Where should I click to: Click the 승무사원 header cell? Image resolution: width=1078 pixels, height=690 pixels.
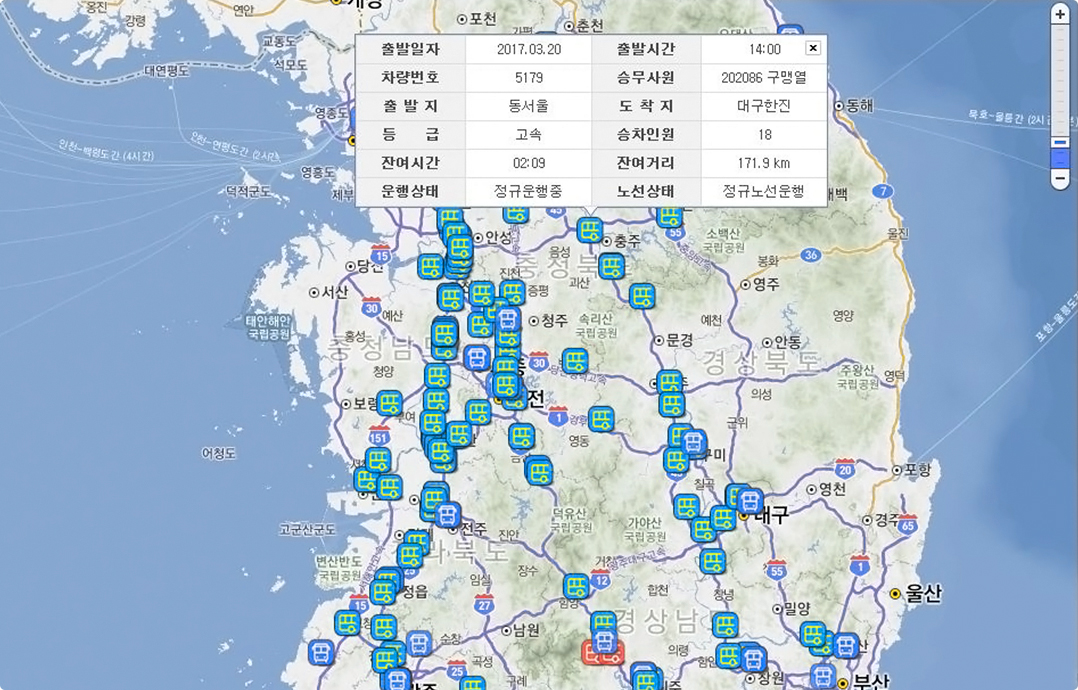click(x=646, y=78)
